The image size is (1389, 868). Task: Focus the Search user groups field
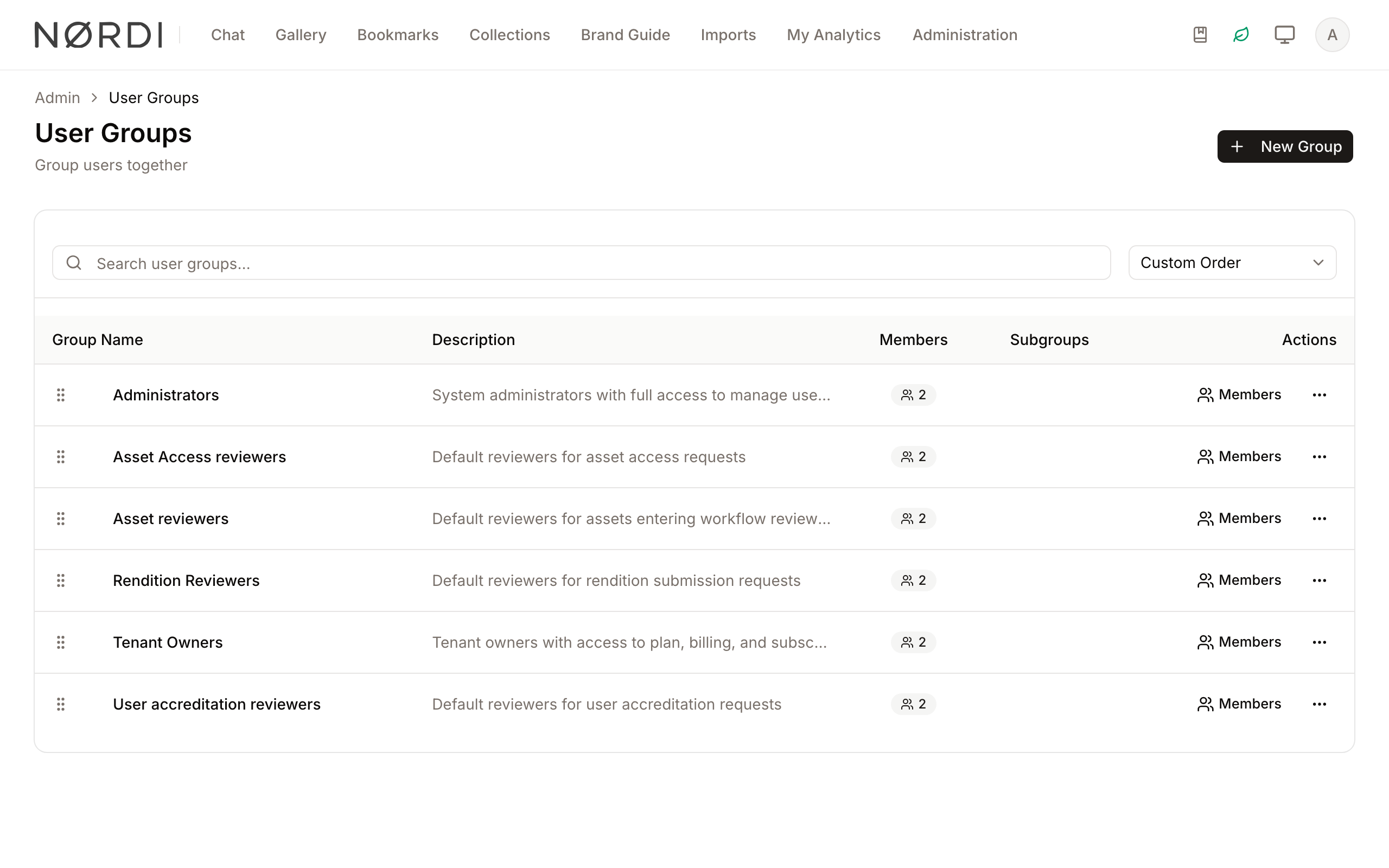coord(582,263)
